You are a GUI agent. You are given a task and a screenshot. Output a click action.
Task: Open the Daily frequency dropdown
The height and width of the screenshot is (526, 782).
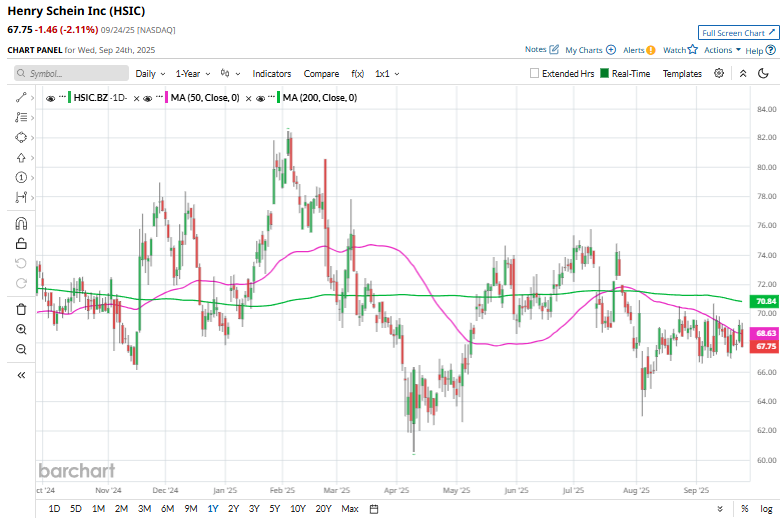click(x=150, y=74)
